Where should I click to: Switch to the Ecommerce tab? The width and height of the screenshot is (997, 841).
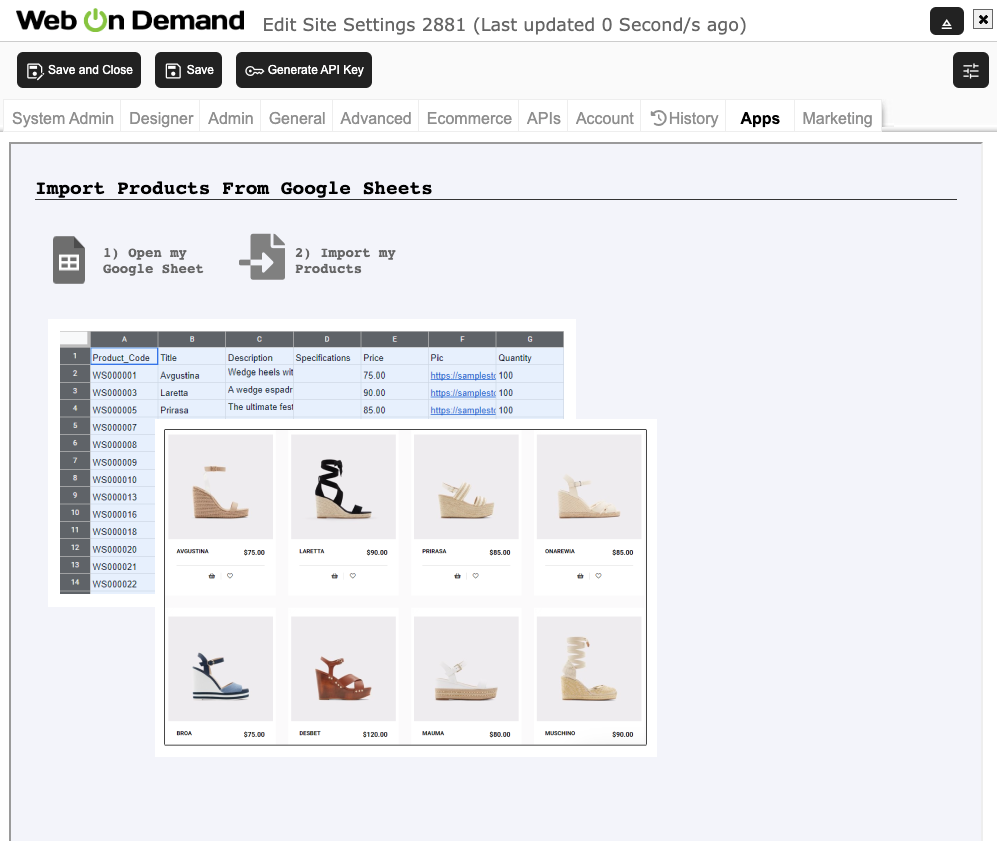[x=469, y=118]
